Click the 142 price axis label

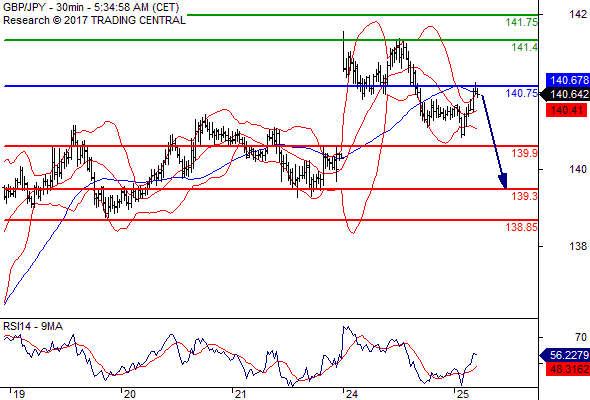578,14
